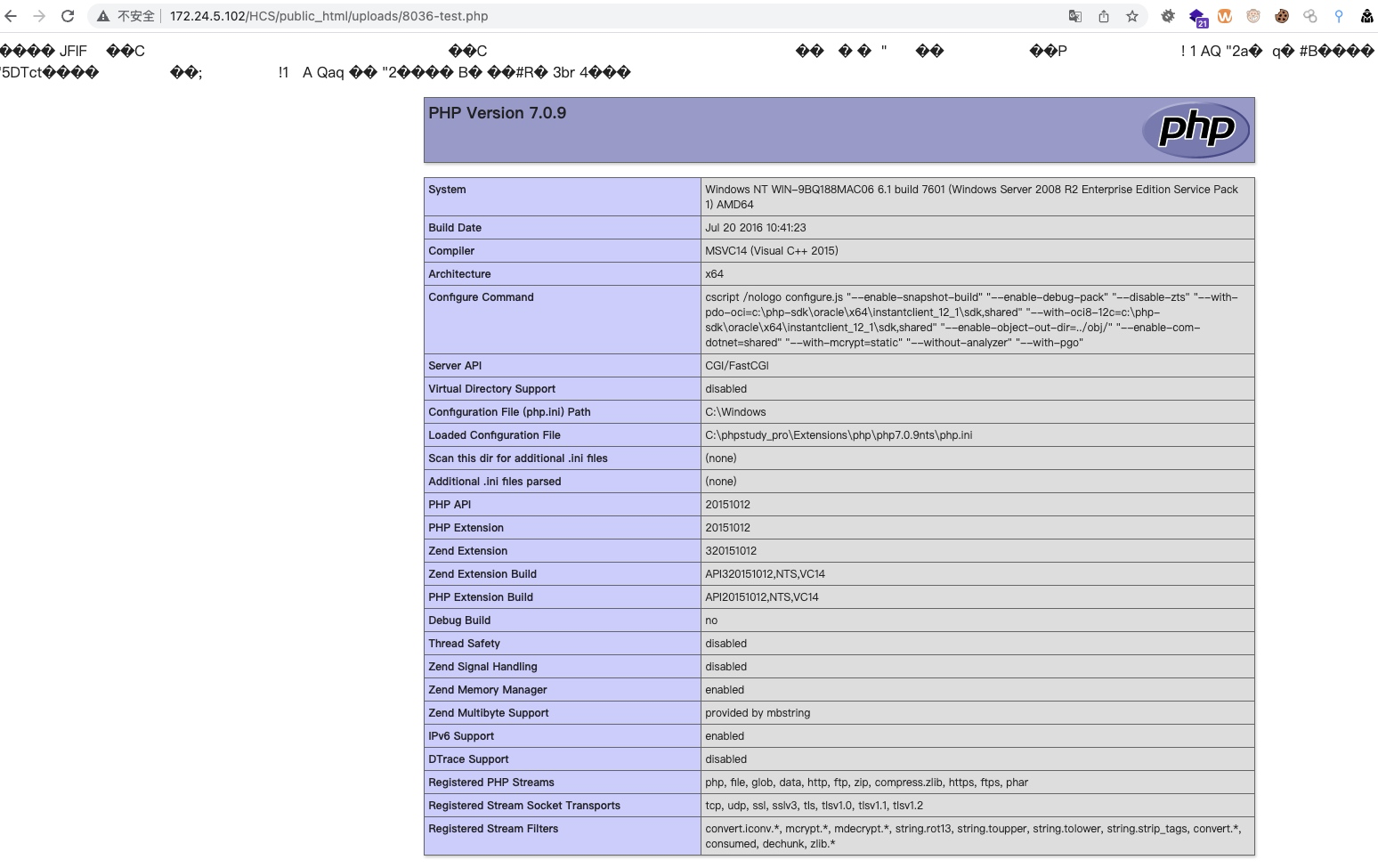Share this page via the share icon

pos(1104,16)
